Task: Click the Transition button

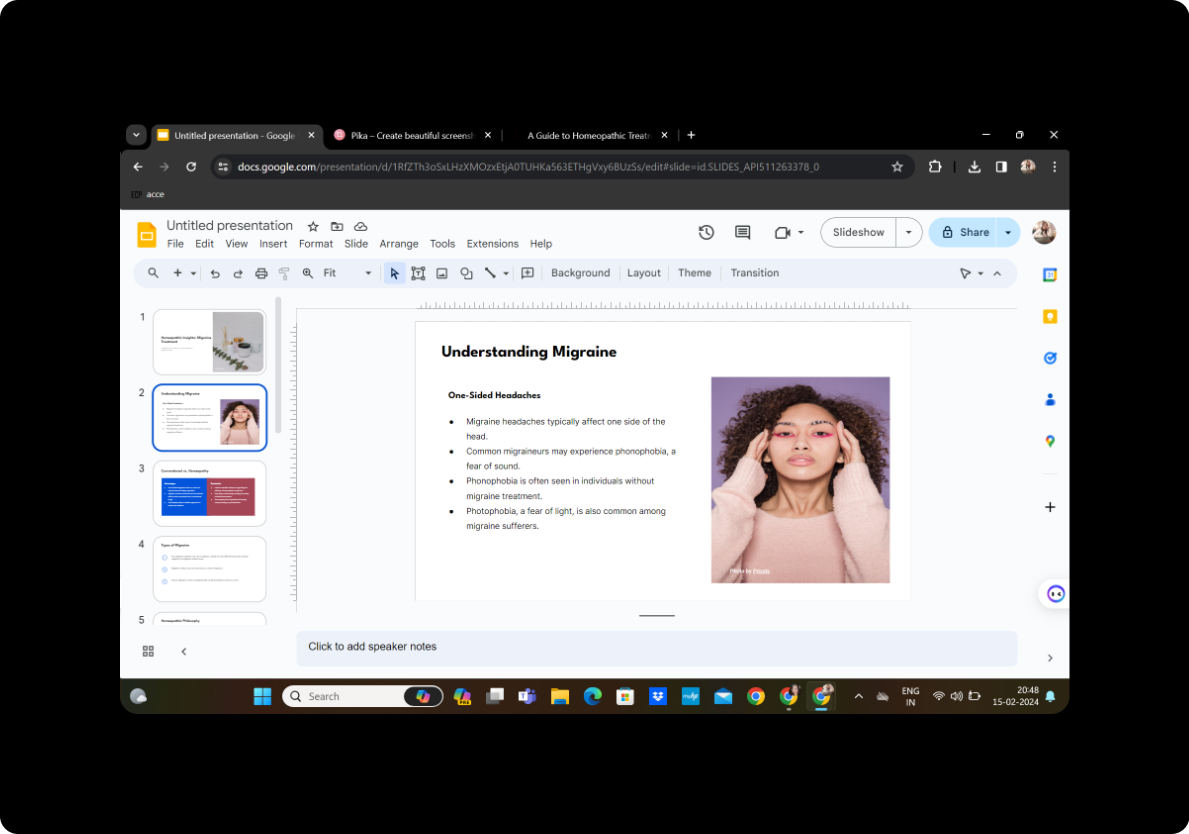Action: 754,273
